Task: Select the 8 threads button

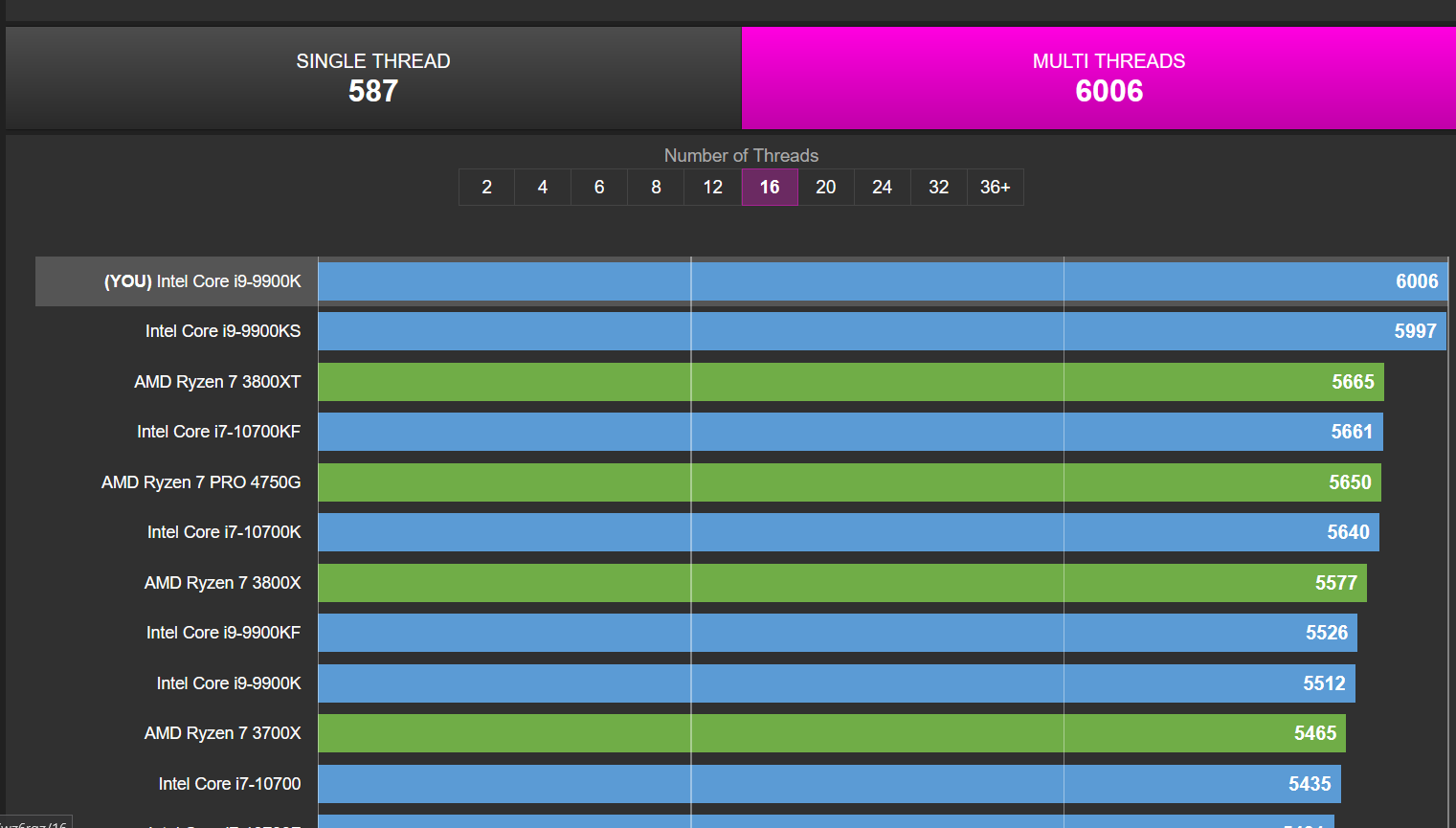Action: coord(656,188)
